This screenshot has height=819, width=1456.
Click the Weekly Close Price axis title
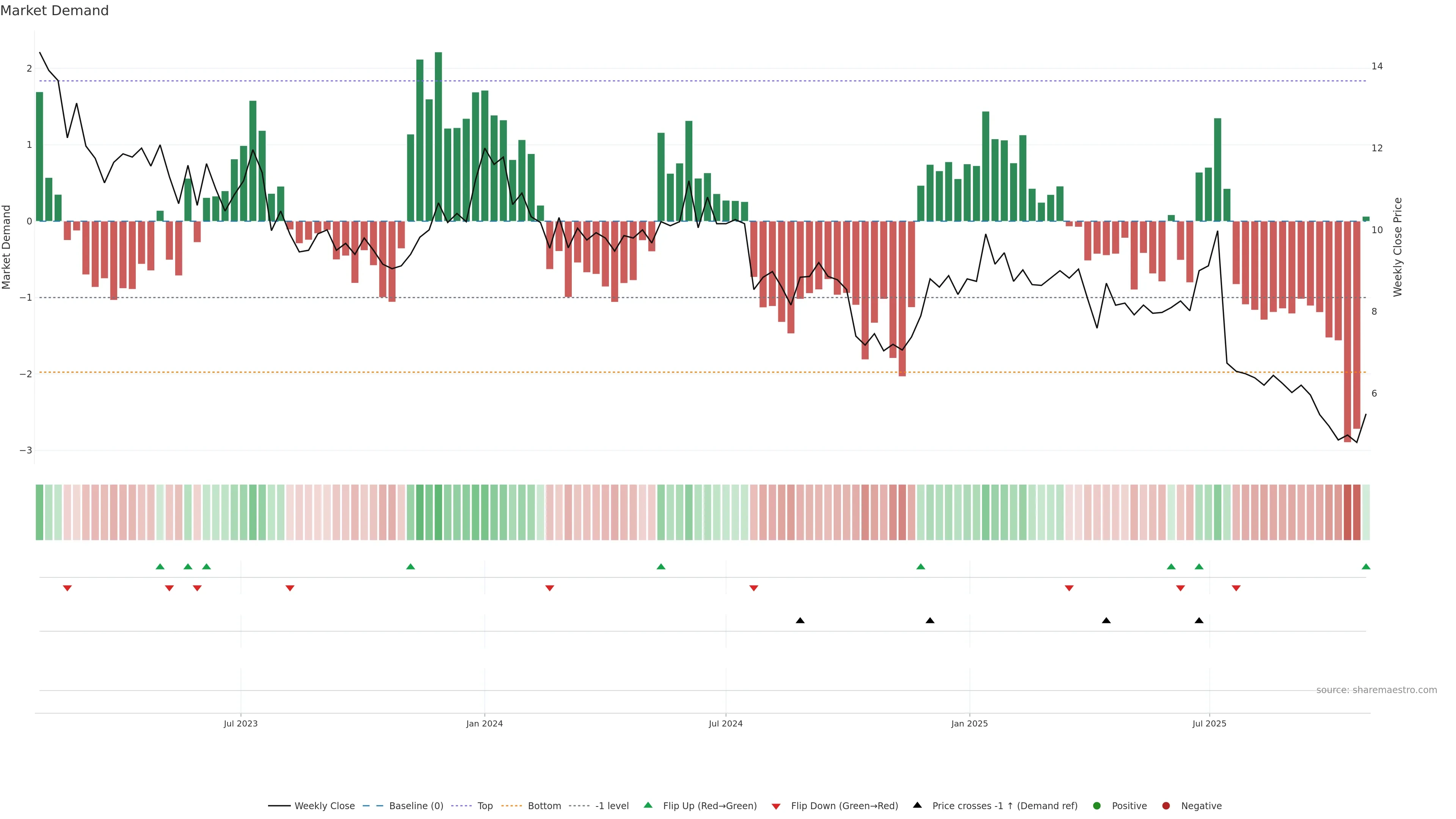(1398, 247)
